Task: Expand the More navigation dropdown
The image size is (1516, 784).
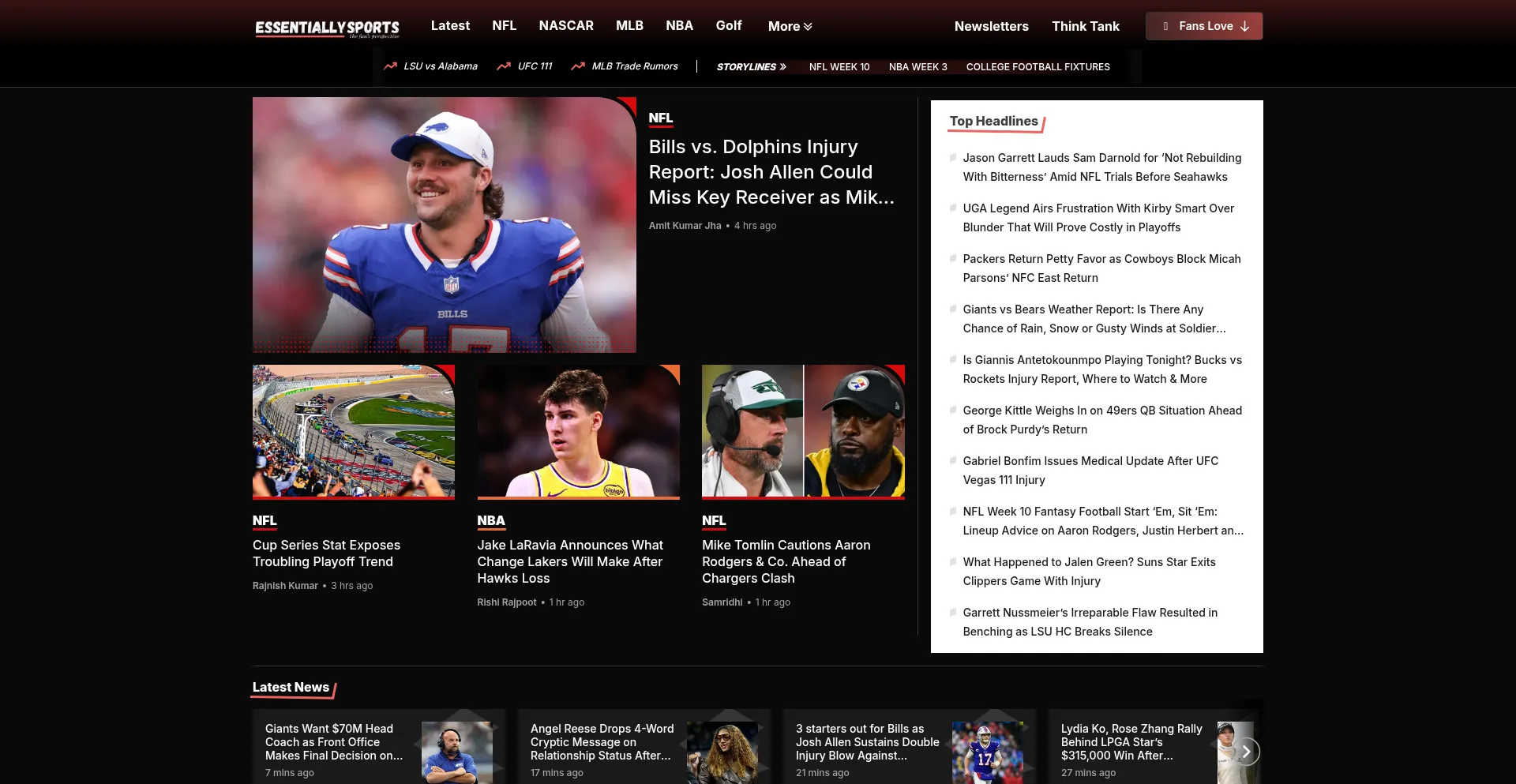Action: point(790,27)
